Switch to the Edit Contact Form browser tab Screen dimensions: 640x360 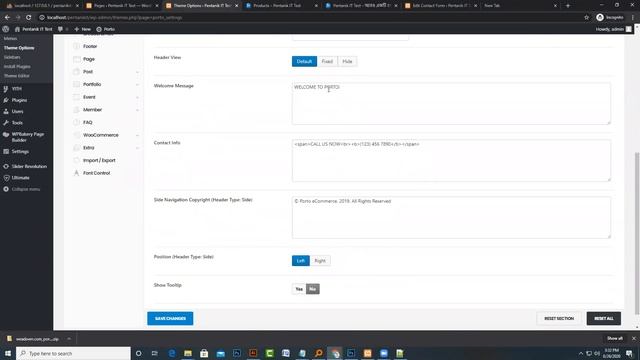tap(441, 6)
